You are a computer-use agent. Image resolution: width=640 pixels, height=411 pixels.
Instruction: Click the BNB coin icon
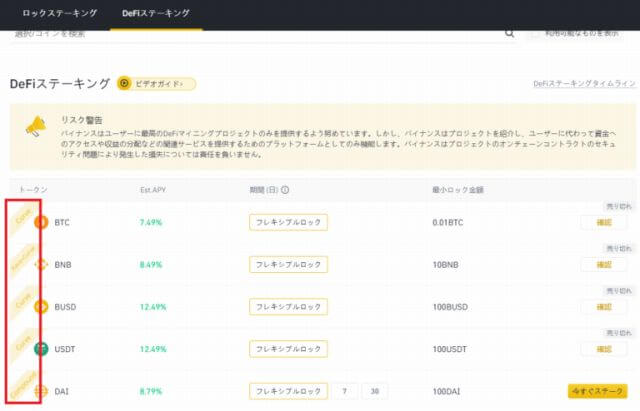(41, 264)
